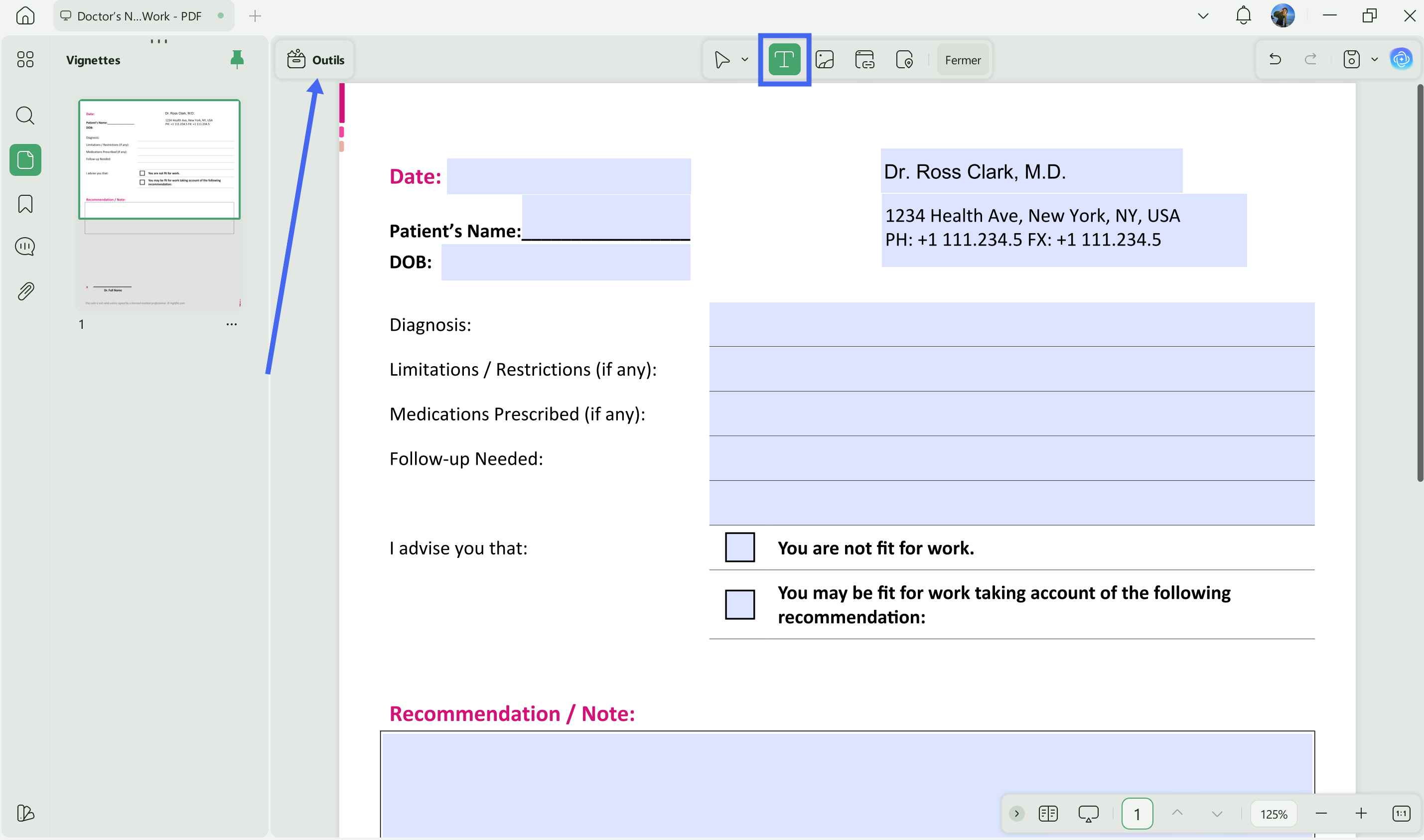Open the thumbnails grid icon in sidebar
Image resolution: width=1424 pixels, height=840 pixels.
click(x=25, y=59)
